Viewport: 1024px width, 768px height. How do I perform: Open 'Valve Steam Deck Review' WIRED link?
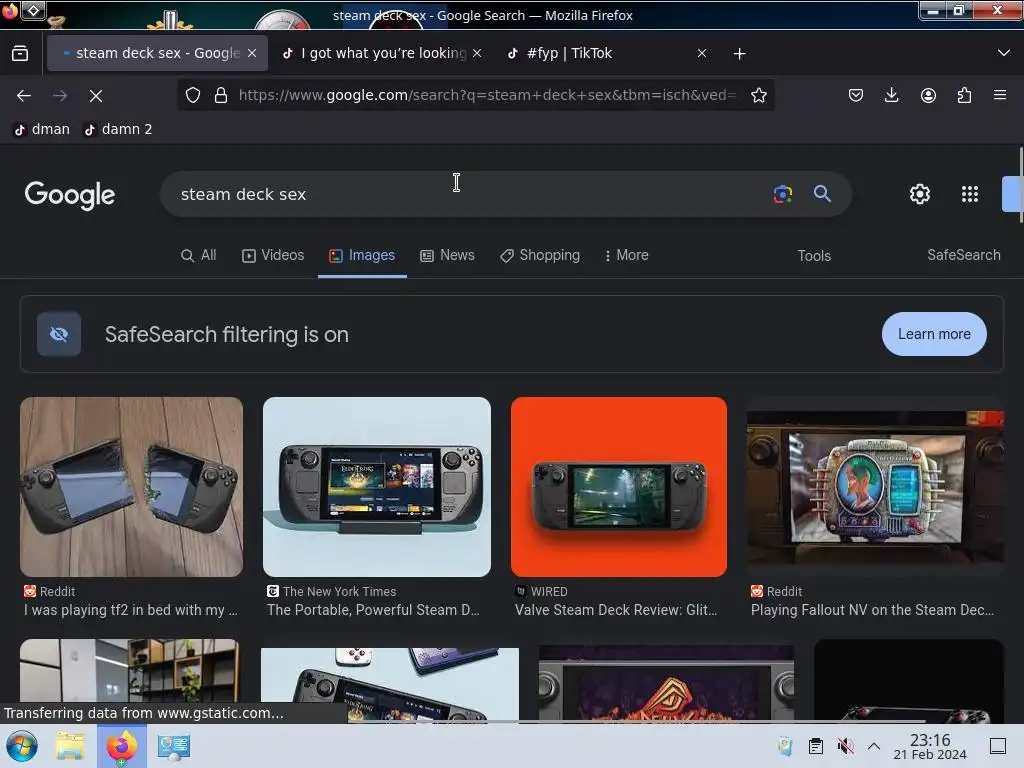click(616, 610)
